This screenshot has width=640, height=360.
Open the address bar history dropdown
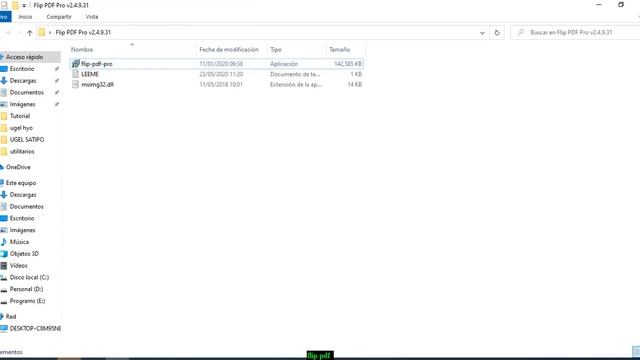(x=482, y=33)
